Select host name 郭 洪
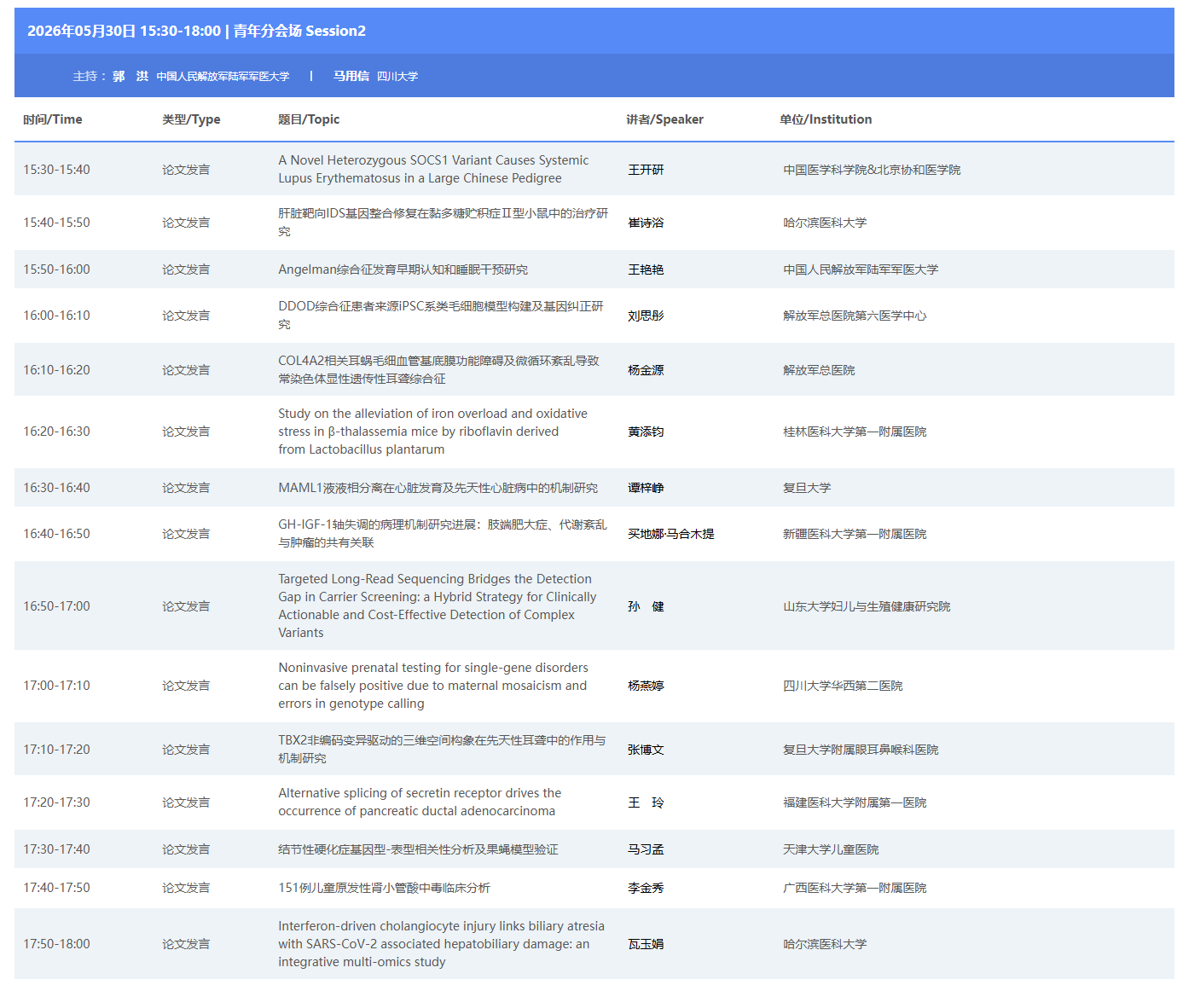Screen dimensions: 1177x1008 [130, 76]
